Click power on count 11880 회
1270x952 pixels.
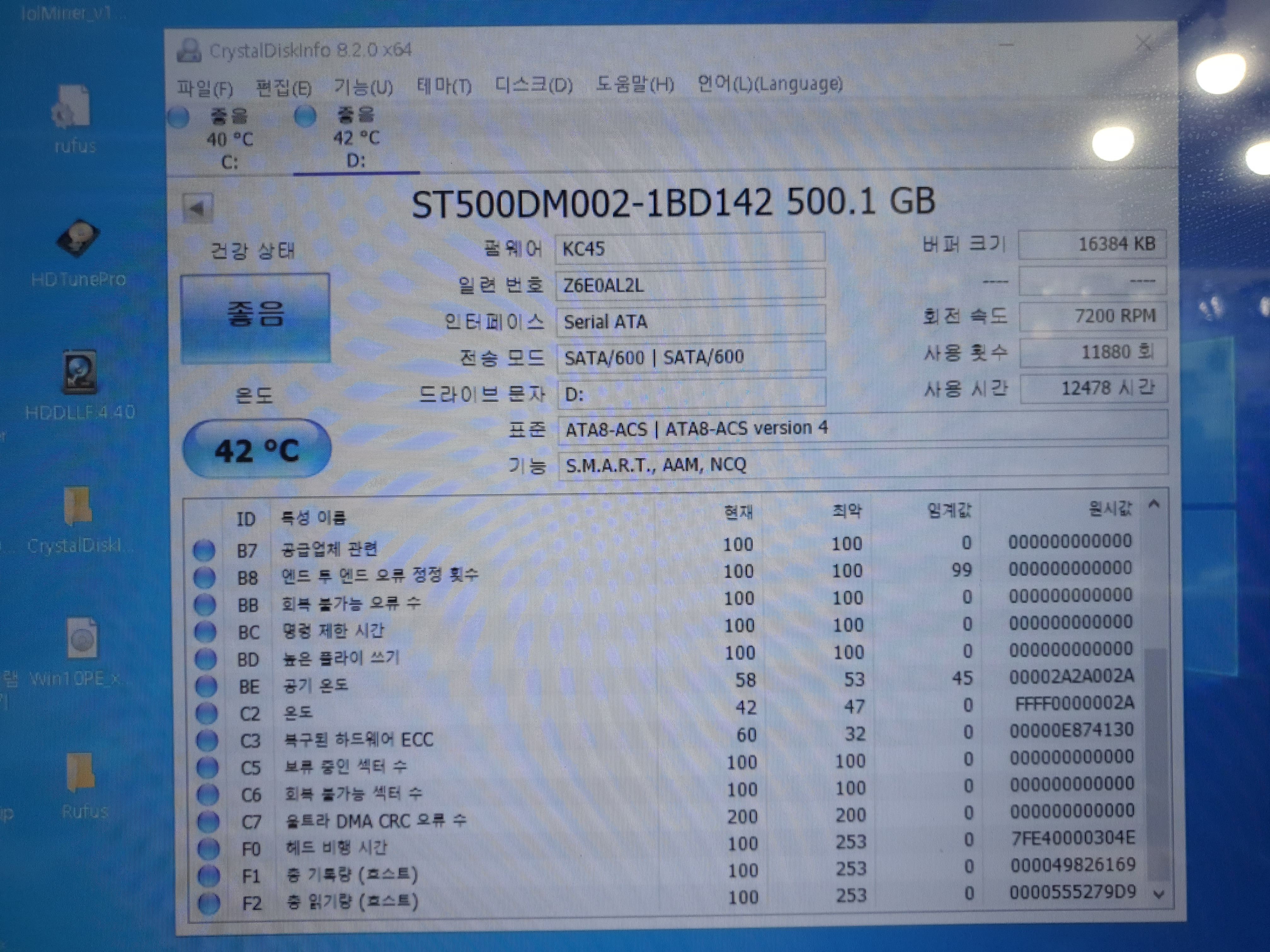(1093, 352)
